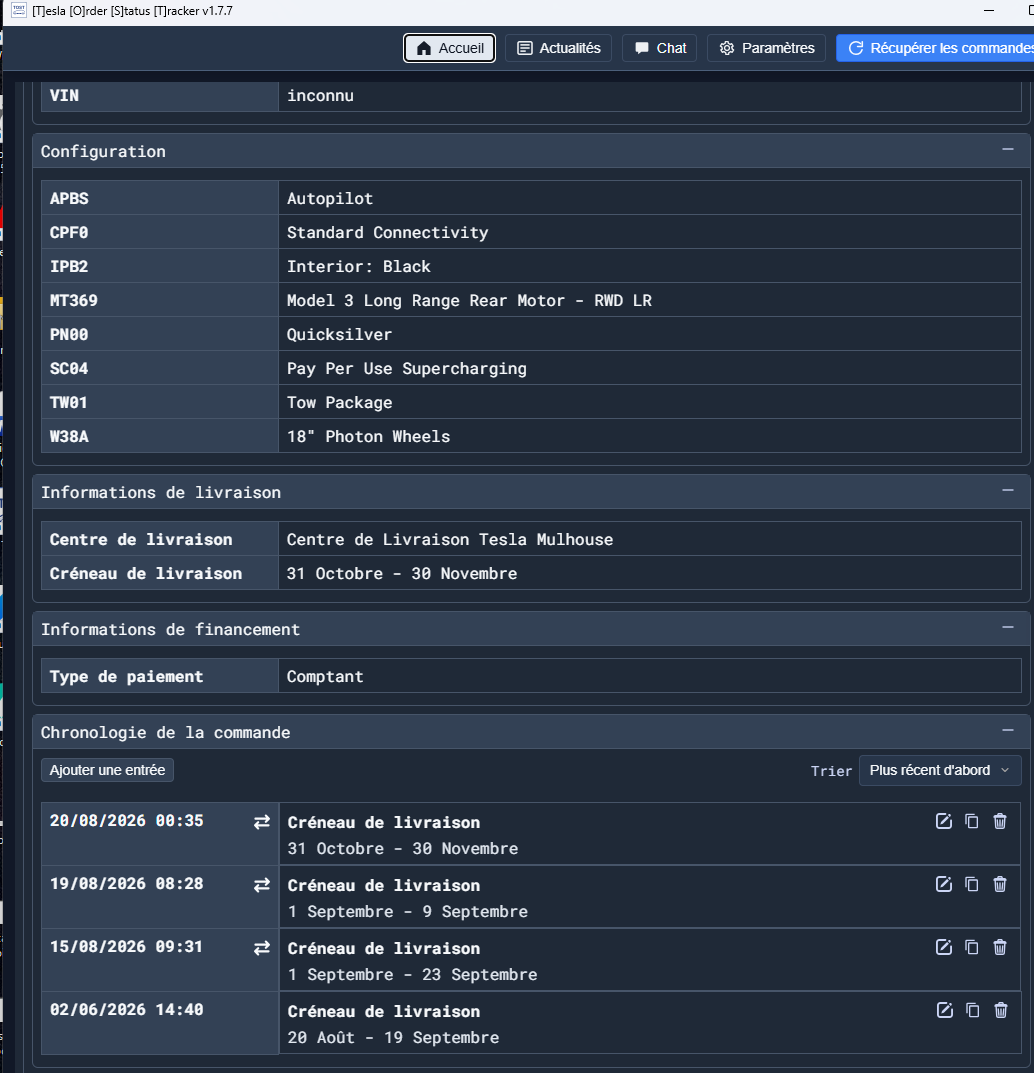
Task: Open the Trier sort order dropdown
Action: [x=940, y=771]
